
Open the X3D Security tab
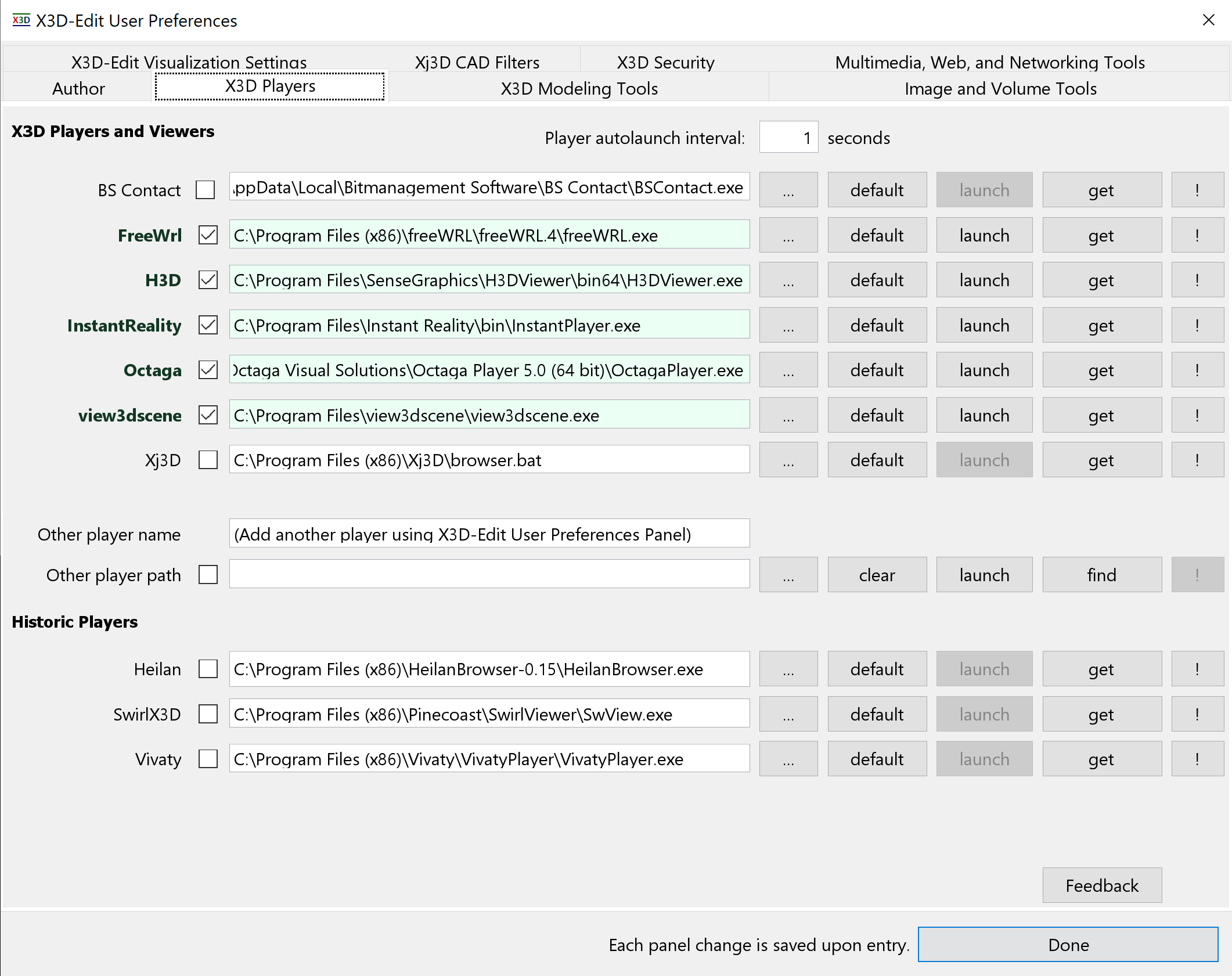coord(665,62)
